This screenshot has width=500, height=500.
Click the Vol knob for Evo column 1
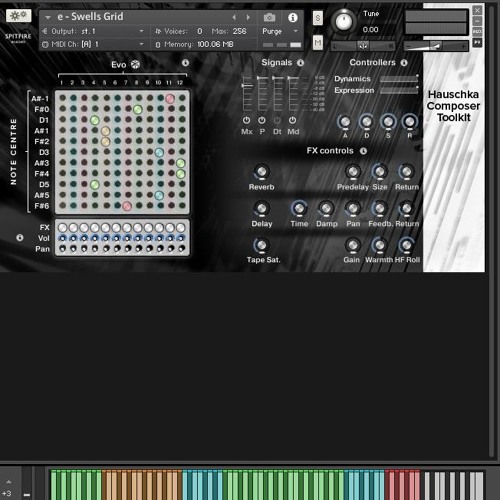pyautogui.click(x=62, y=238)
